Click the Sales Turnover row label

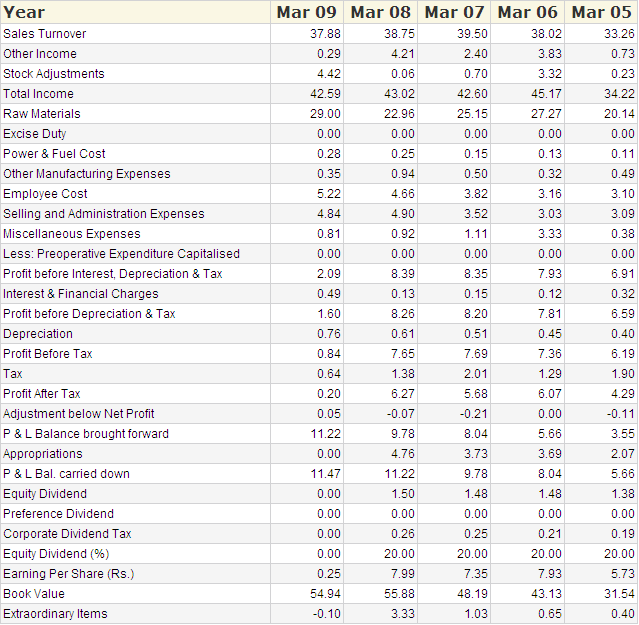coord(45,34)
